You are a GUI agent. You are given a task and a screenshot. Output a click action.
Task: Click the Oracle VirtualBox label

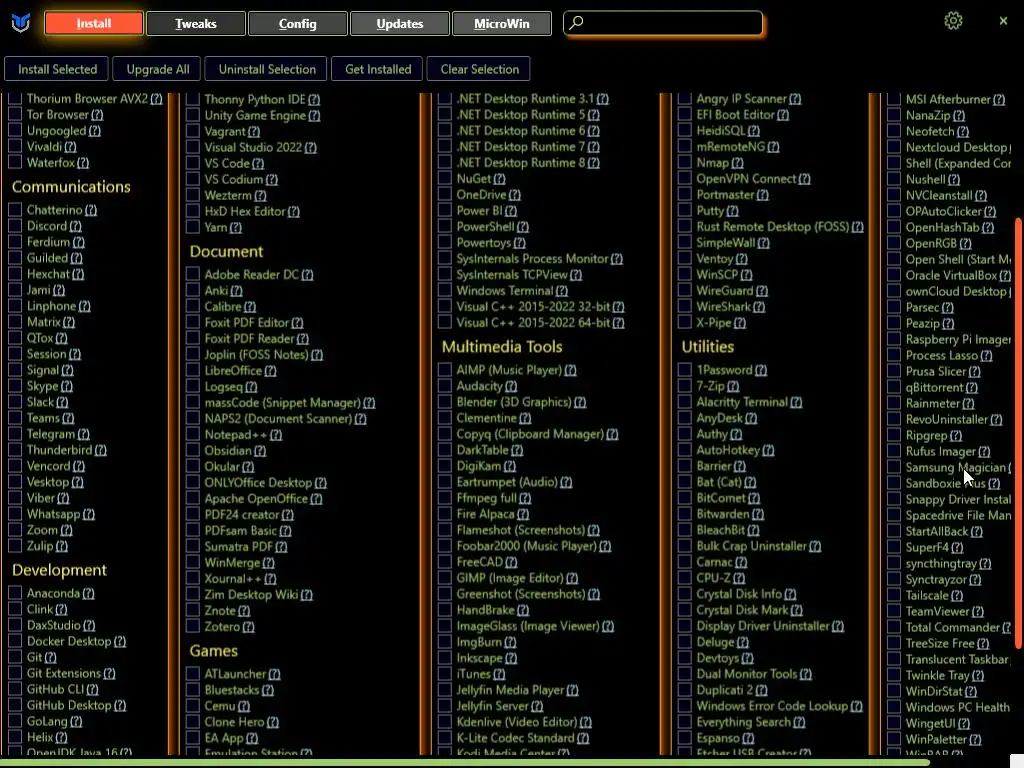tap(951, 276)
